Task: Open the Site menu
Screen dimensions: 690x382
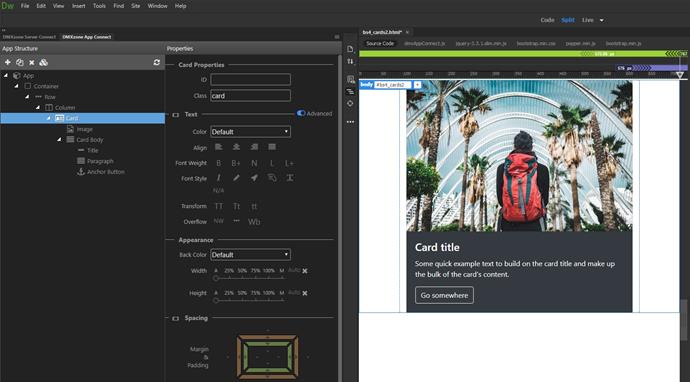Action: (136, 6)
